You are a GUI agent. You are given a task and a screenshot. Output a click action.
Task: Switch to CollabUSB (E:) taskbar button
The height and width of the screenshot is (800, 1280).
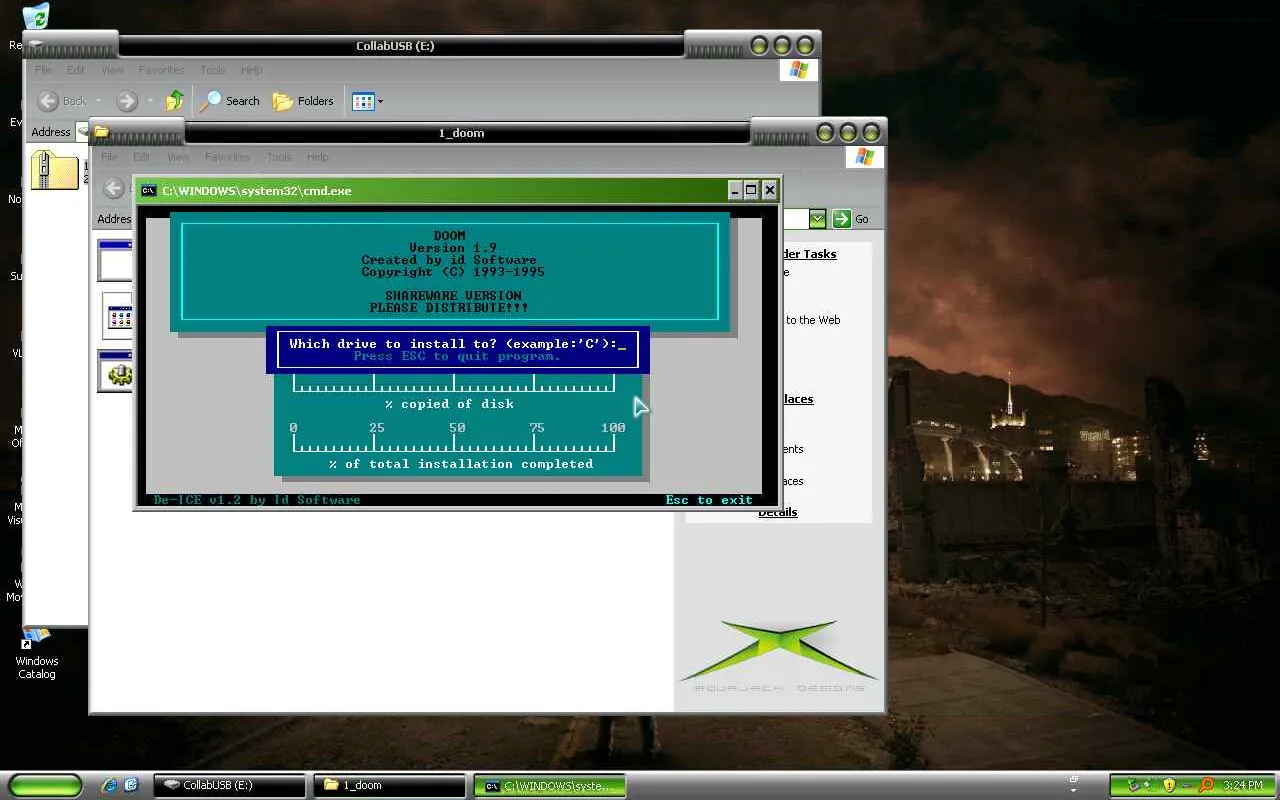230,785
